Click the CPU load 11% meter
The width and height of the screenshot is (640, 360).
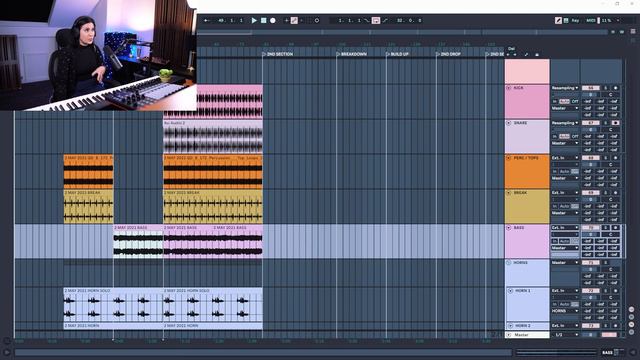[x=607, y=20]
